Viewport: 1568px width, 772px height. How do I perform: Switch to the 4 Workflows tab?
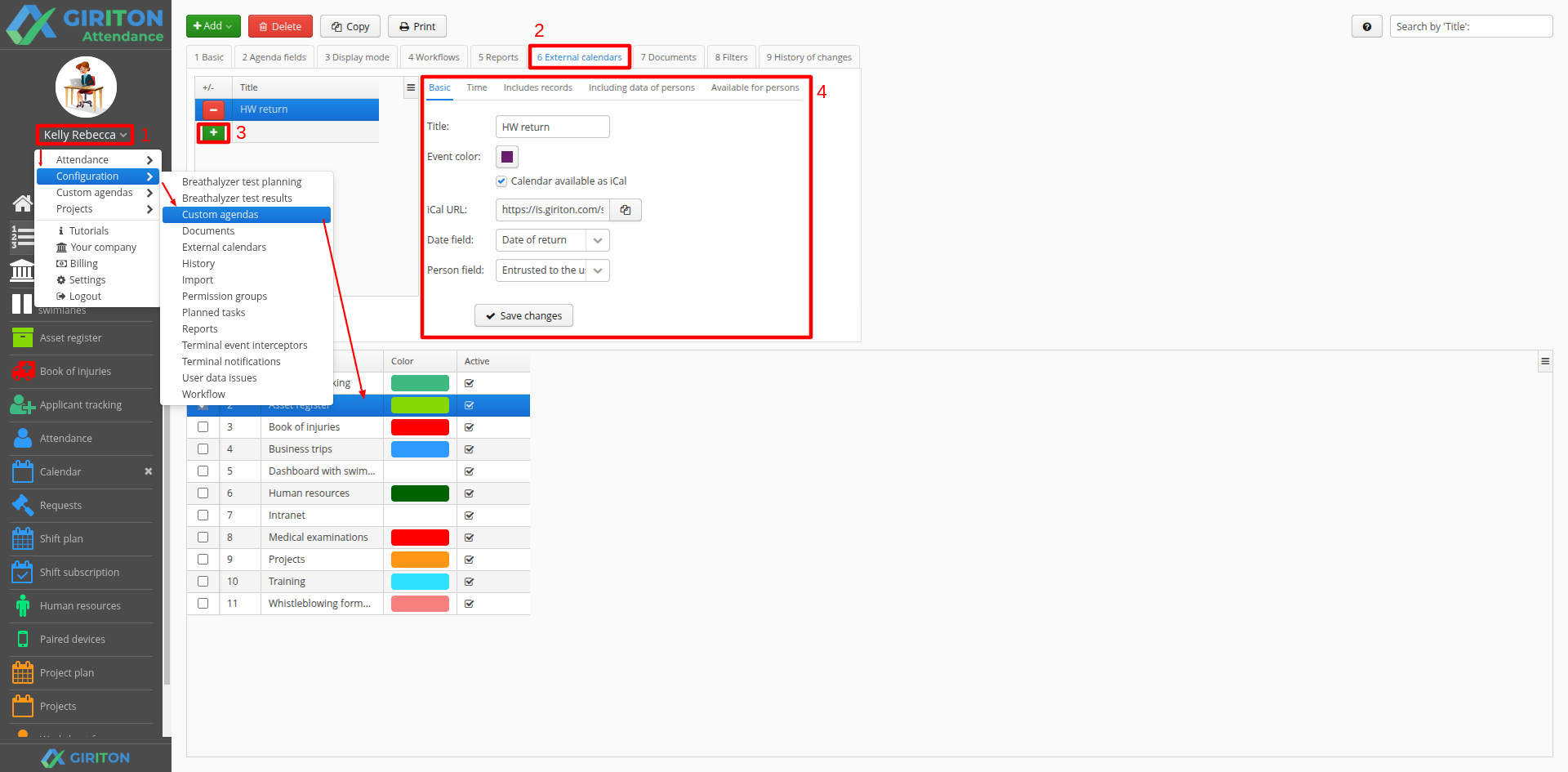tap(434, 57)
